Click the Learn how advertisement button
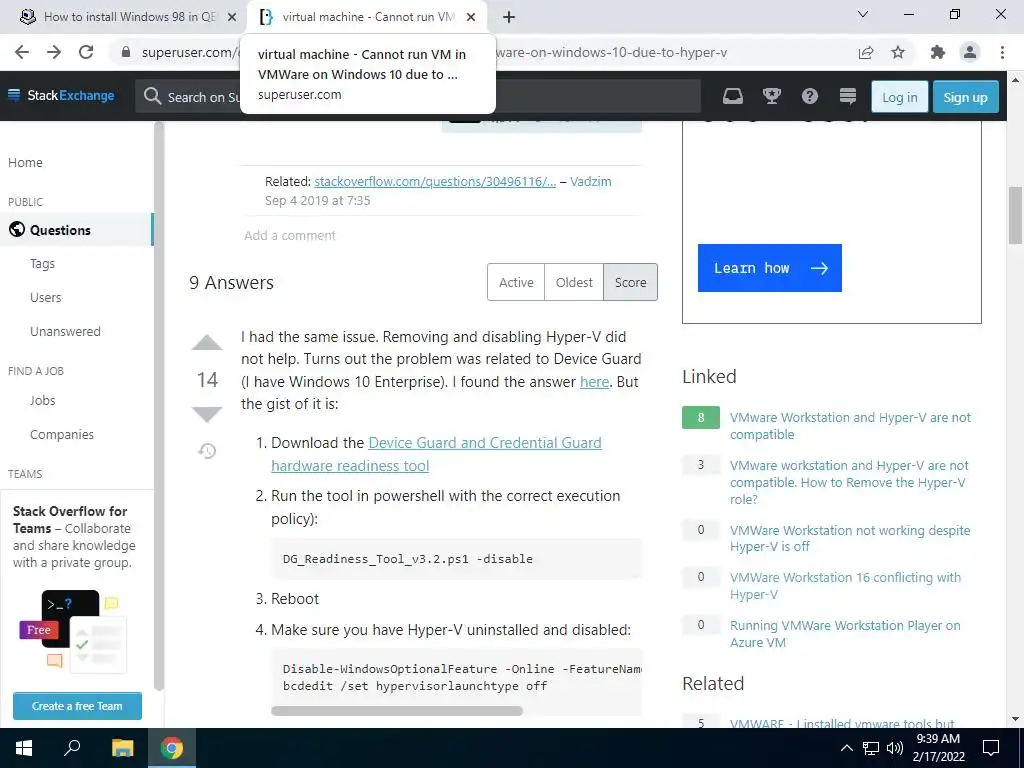 coord(769,268)
